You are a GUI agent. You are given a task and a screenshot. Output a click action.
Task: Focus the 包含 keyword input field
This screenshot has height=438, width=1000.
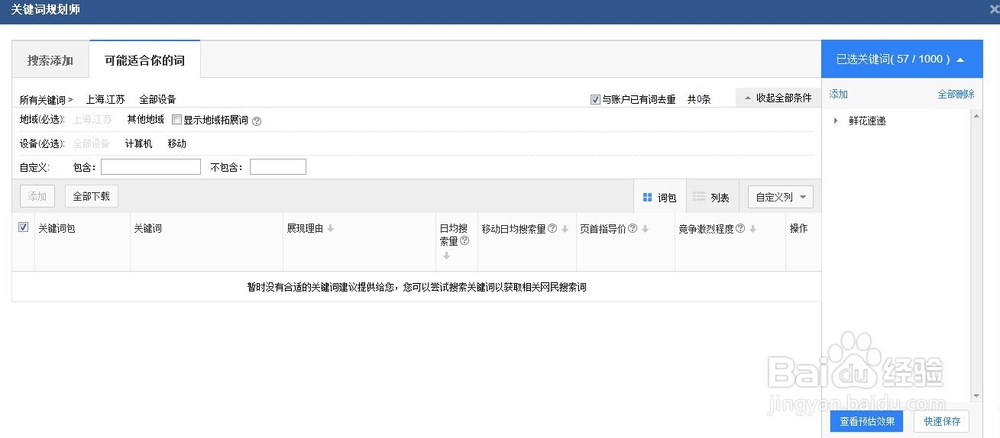151,167
